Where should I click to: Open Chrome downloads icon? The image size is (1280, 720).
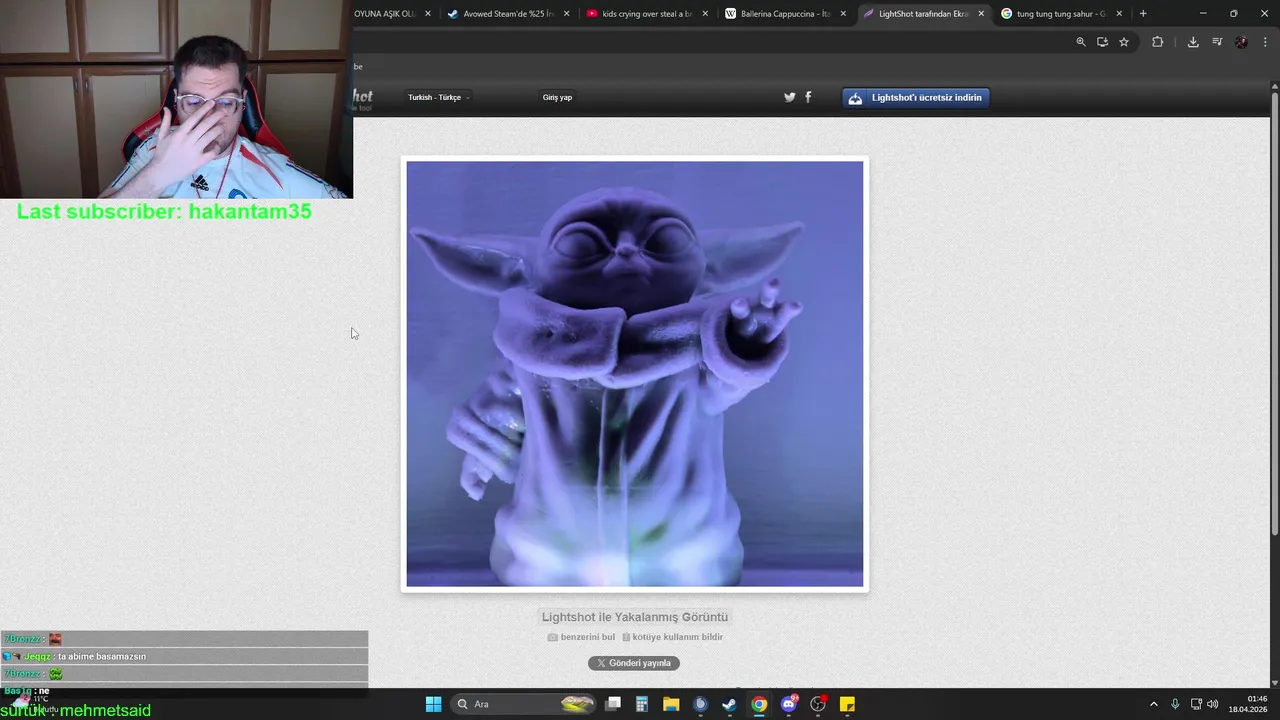(1193, 42)
